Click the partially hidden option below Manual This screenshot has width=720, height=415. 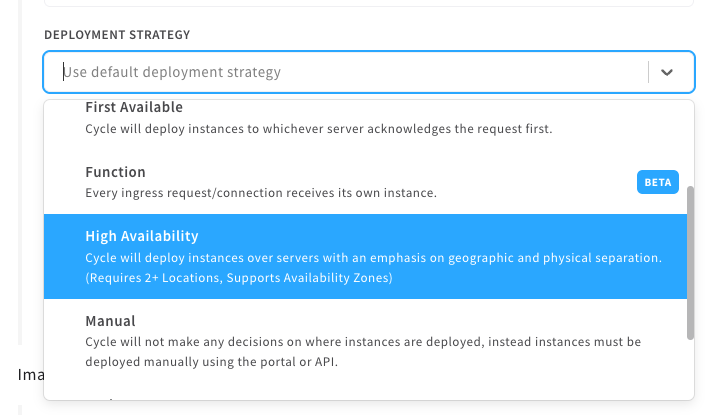[x=110, y=396]
